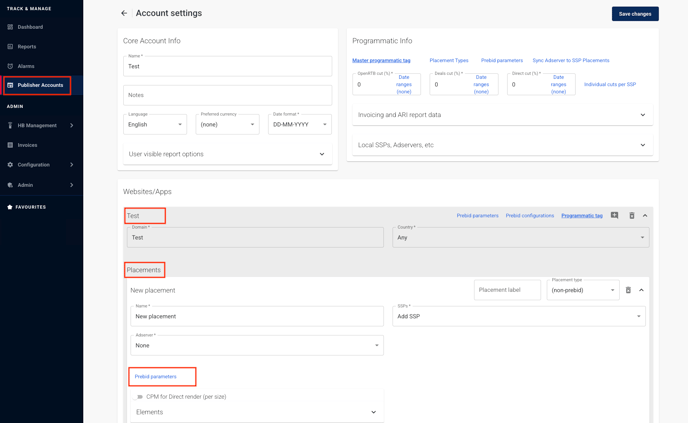Expand the HB Management submenu arrow
Image resolution: width=688 pixels, height=423 pixels.
[72, 125]
